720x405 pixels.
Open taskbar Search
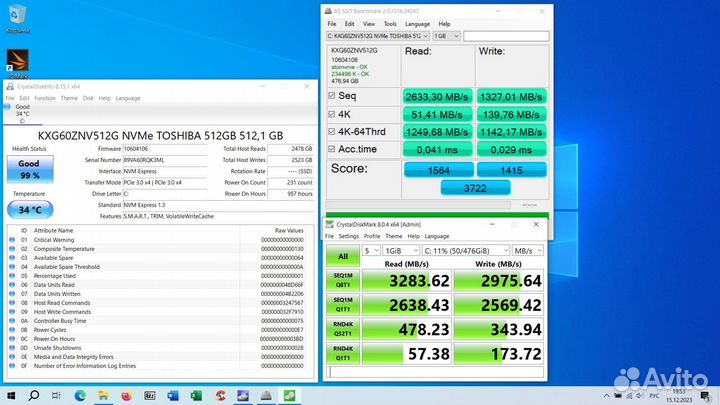pos(34,395)
